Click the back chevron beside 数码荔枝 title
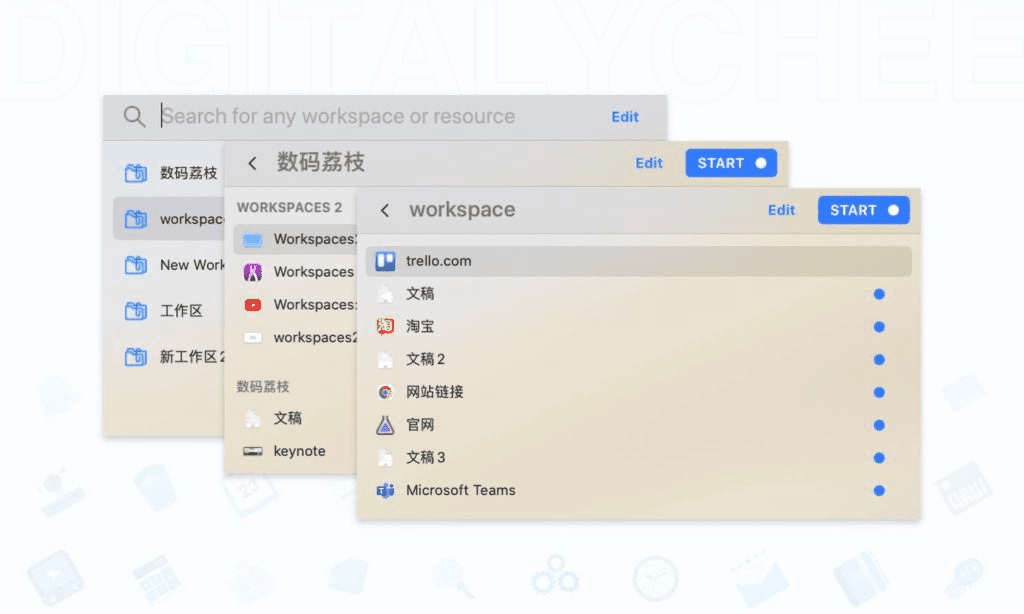1024x614 pixels. pos(251,162)
